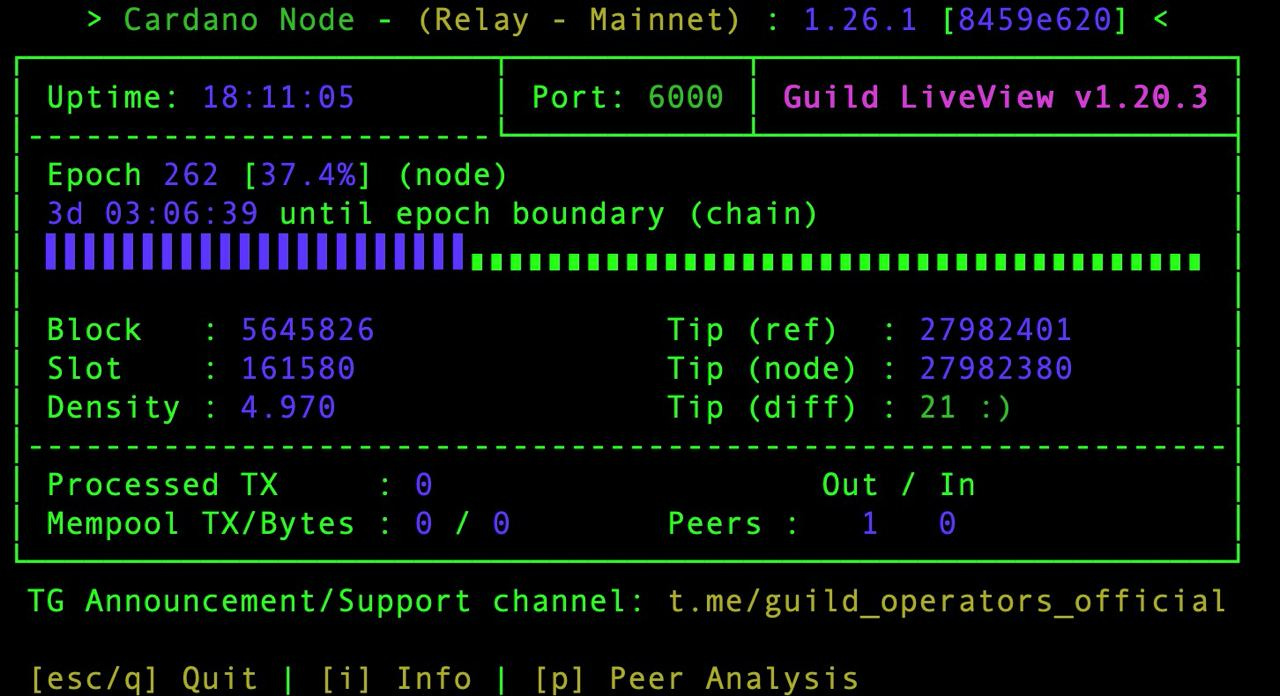1280x696 pixels.
Task: Select the epoch percentage 37.4%
Action: pyautogui.click(x=309, y=176)
